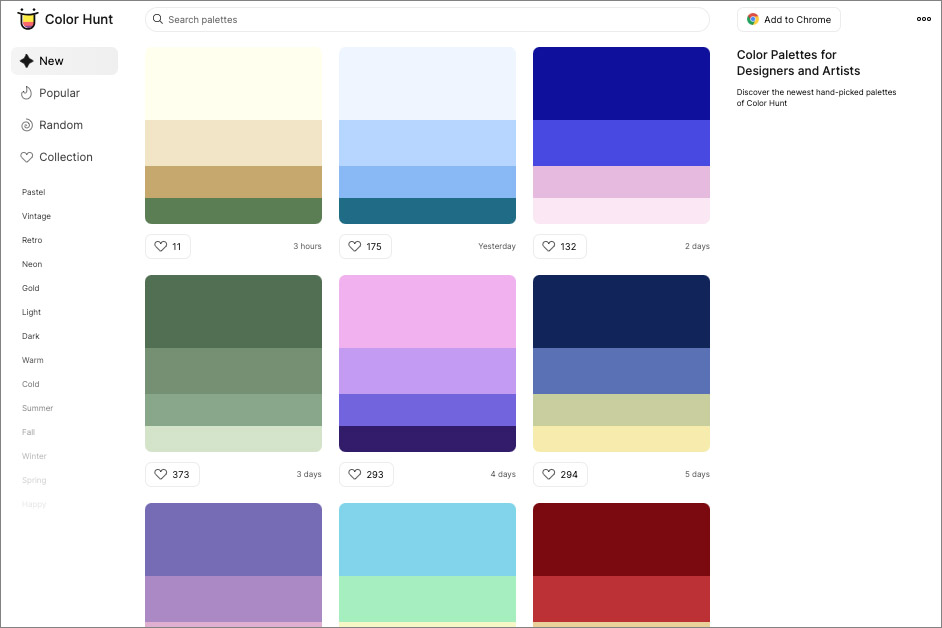Image resolution: width=942 pixels, height=628 pixels.
Task: Click the Chrome icon in Add to Chrome
Action: 753,19
